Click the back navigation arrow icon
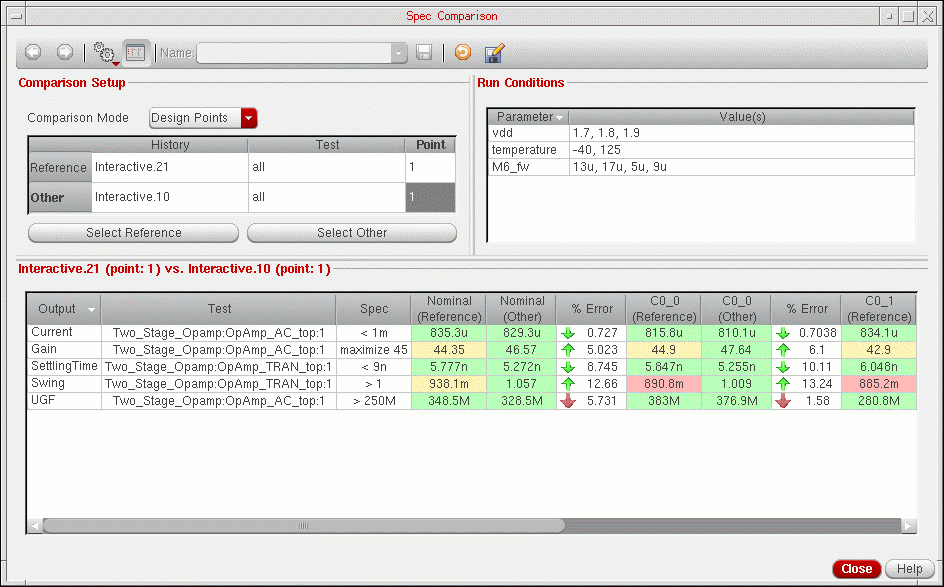Viewport: 944px width, 587px height. pyautogui.click(x=33, y=52)
